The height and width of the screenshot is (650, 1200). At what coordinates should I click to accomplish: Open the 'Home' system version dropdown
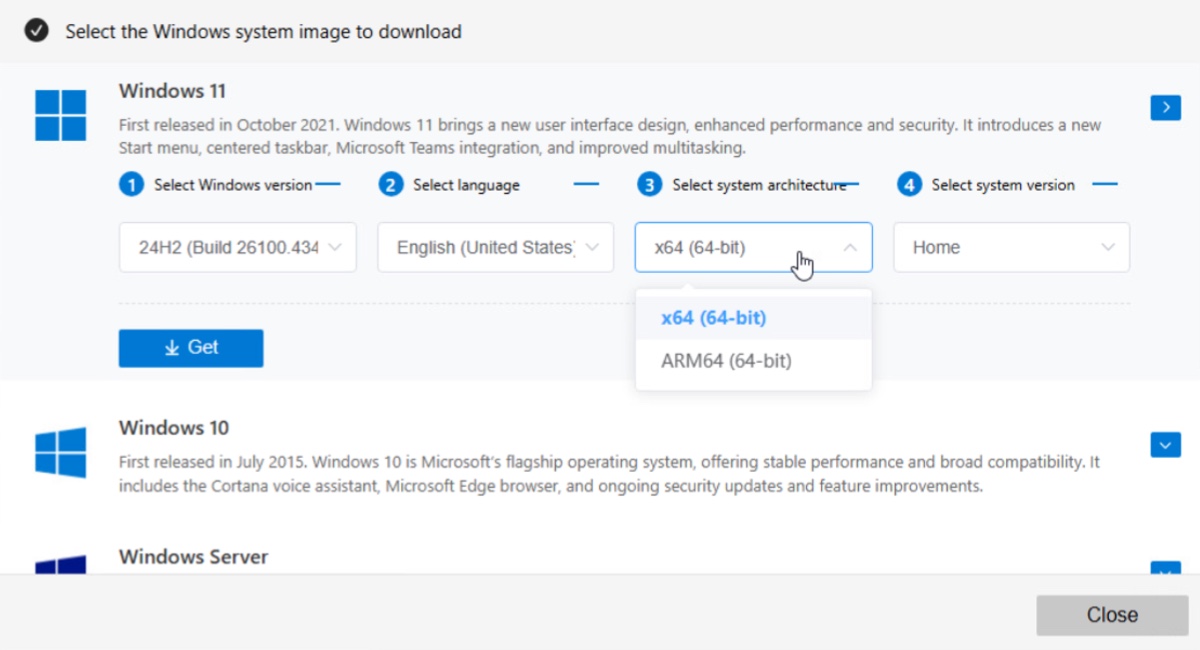click(1010, 247)
